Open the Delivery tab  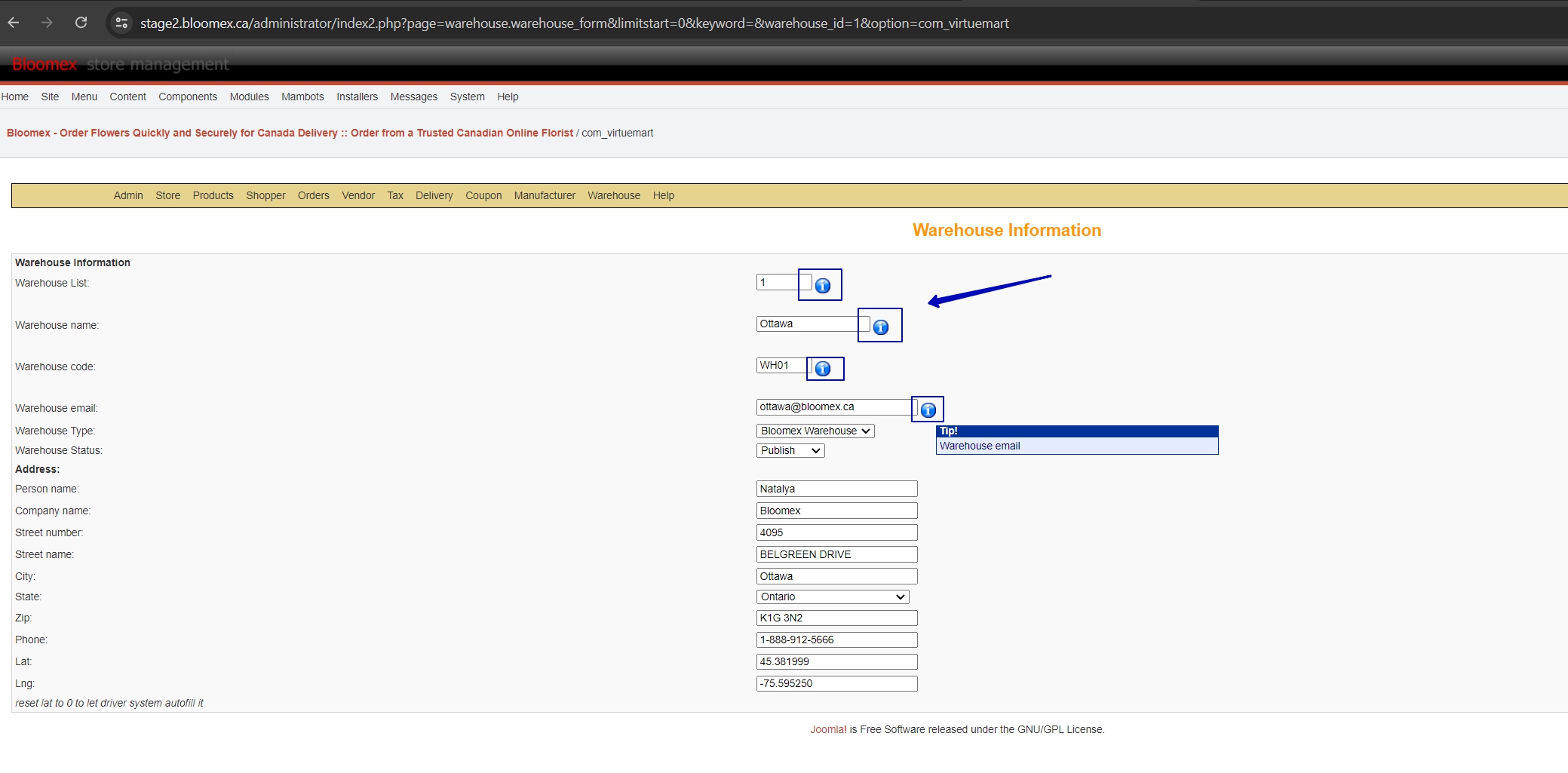[x=434, y=195]
